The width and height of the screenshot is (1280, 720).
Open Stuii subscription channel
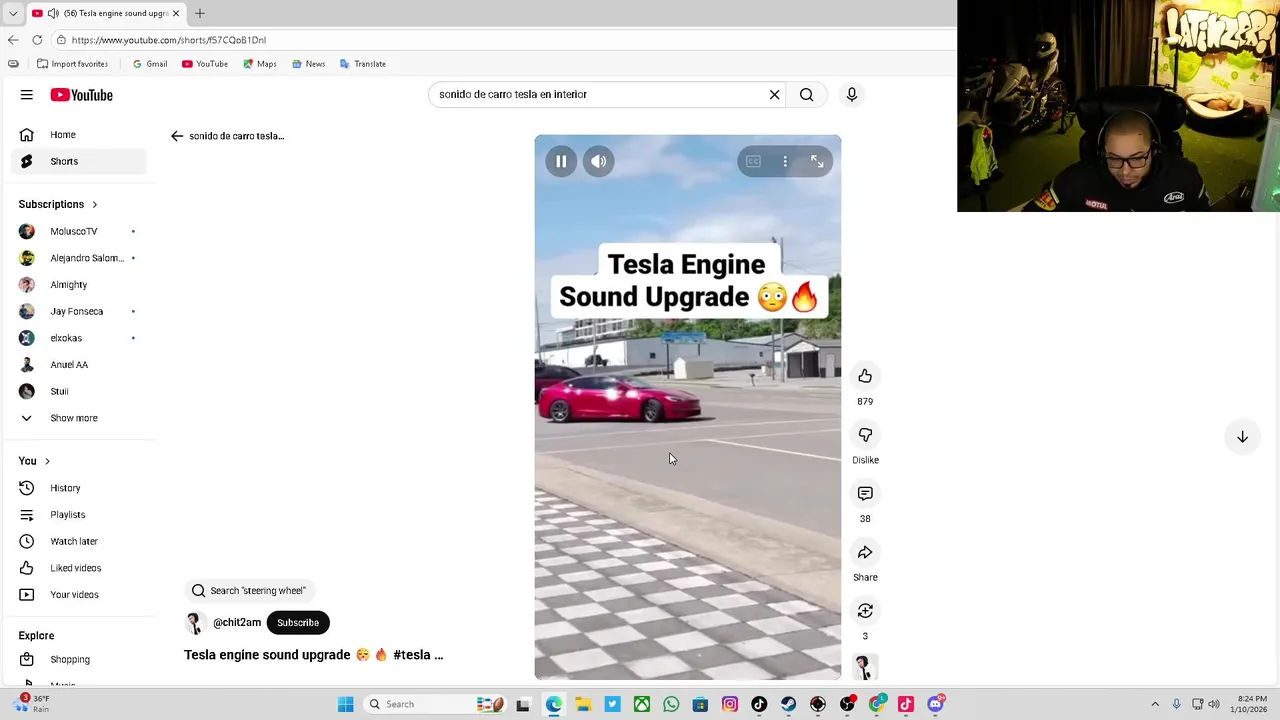pyautogui.click(x=79, y=391)
